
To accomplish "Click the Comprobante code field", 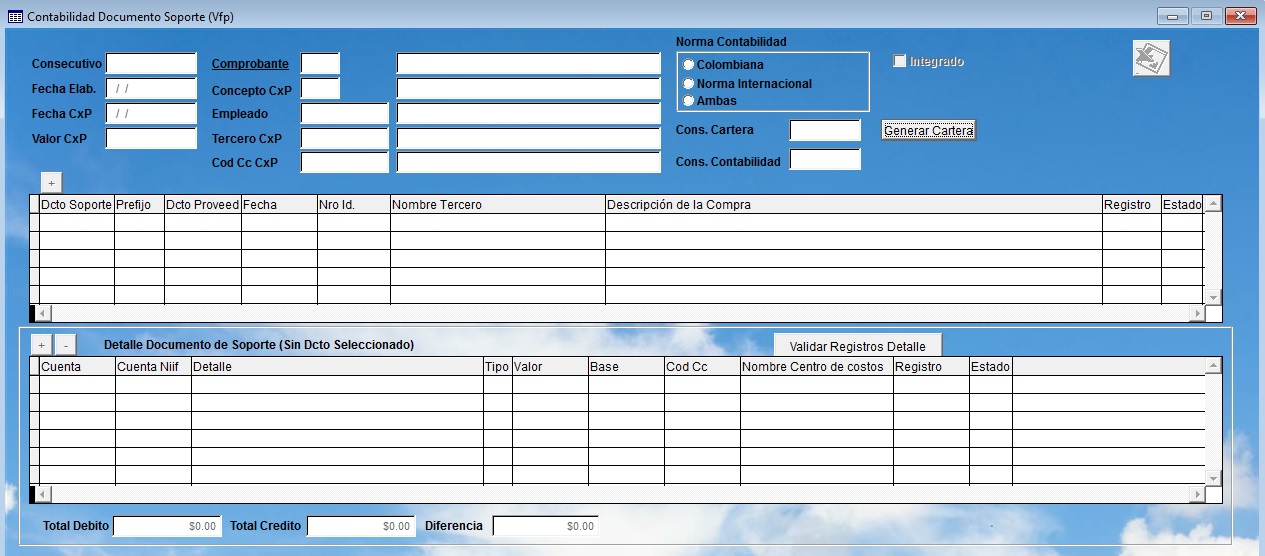I will click(320, 63).
